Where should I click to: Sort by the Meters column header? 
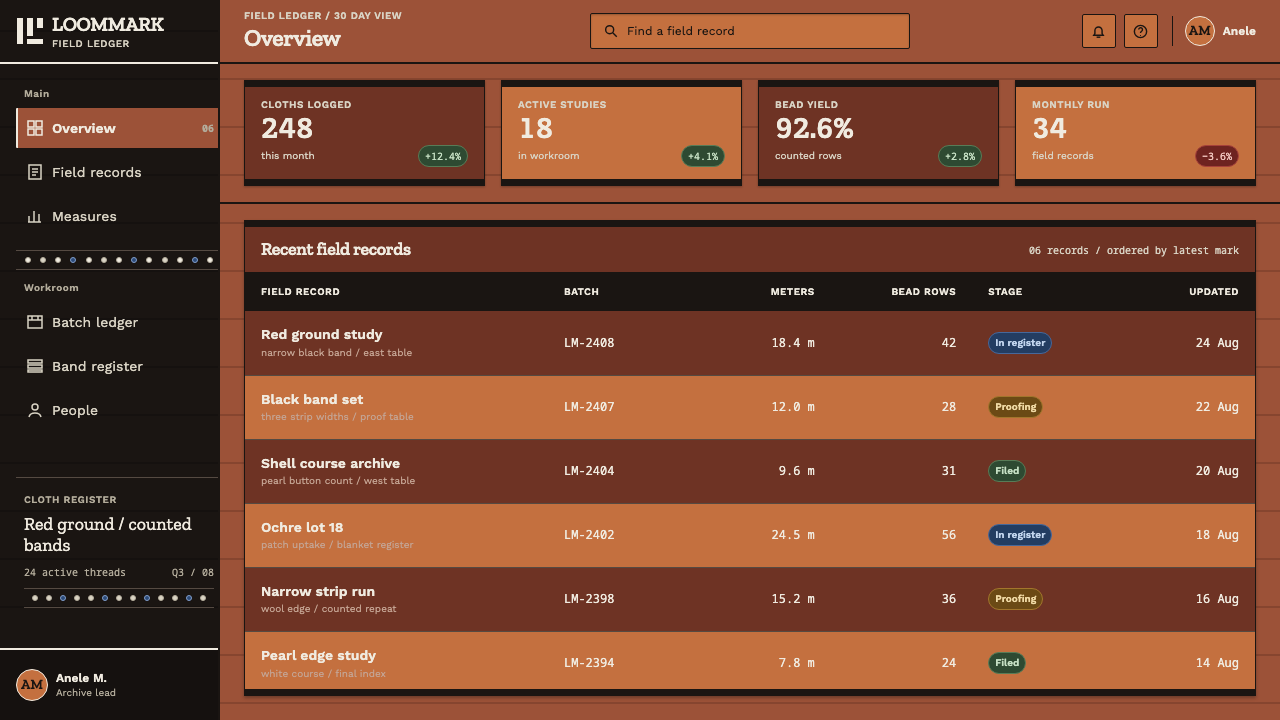click(x=792, y=292)
